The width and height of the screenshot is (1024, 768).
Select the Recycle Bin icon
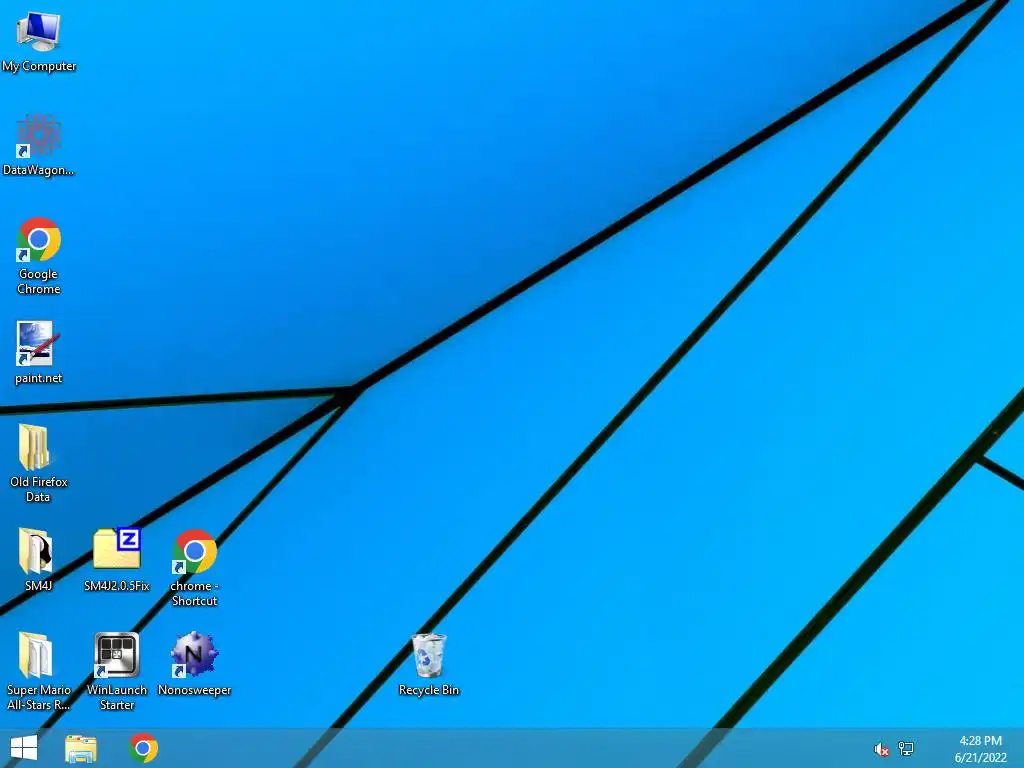(429, 665)
